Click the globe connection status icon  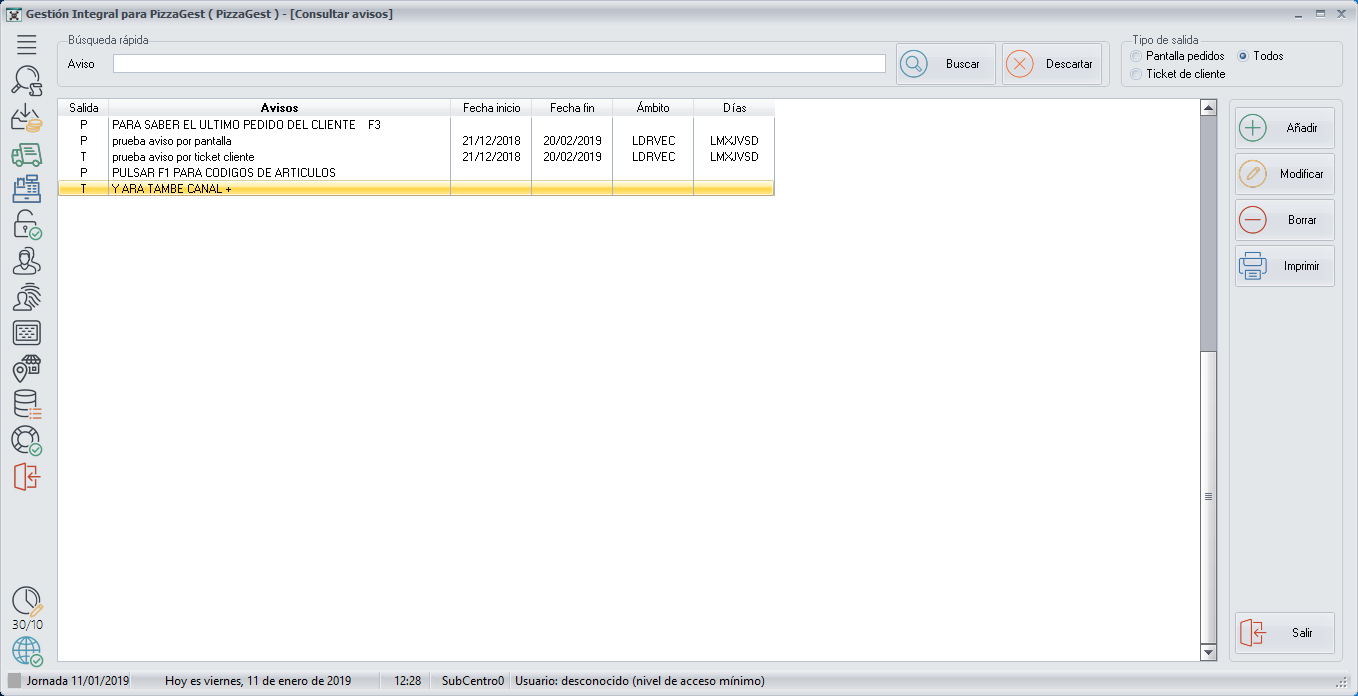tap(27, 651)
